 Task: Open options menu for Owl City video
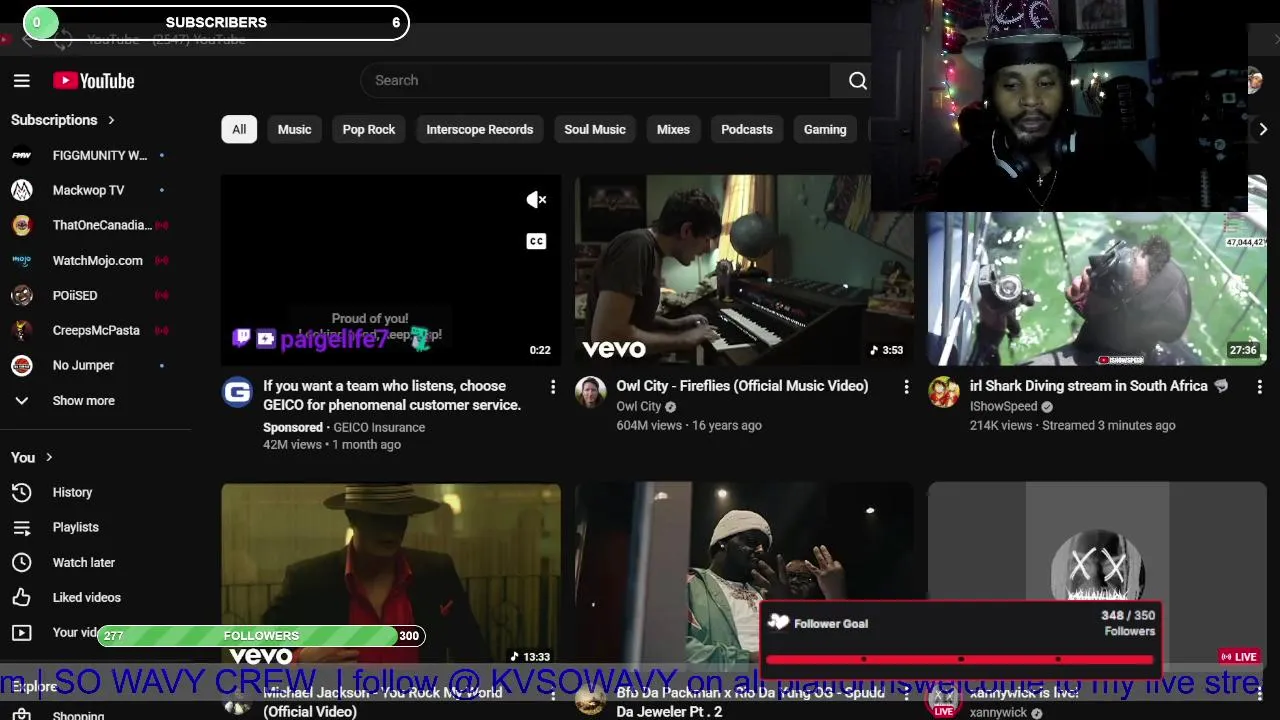pyautogui.click(x=906, y=386)
